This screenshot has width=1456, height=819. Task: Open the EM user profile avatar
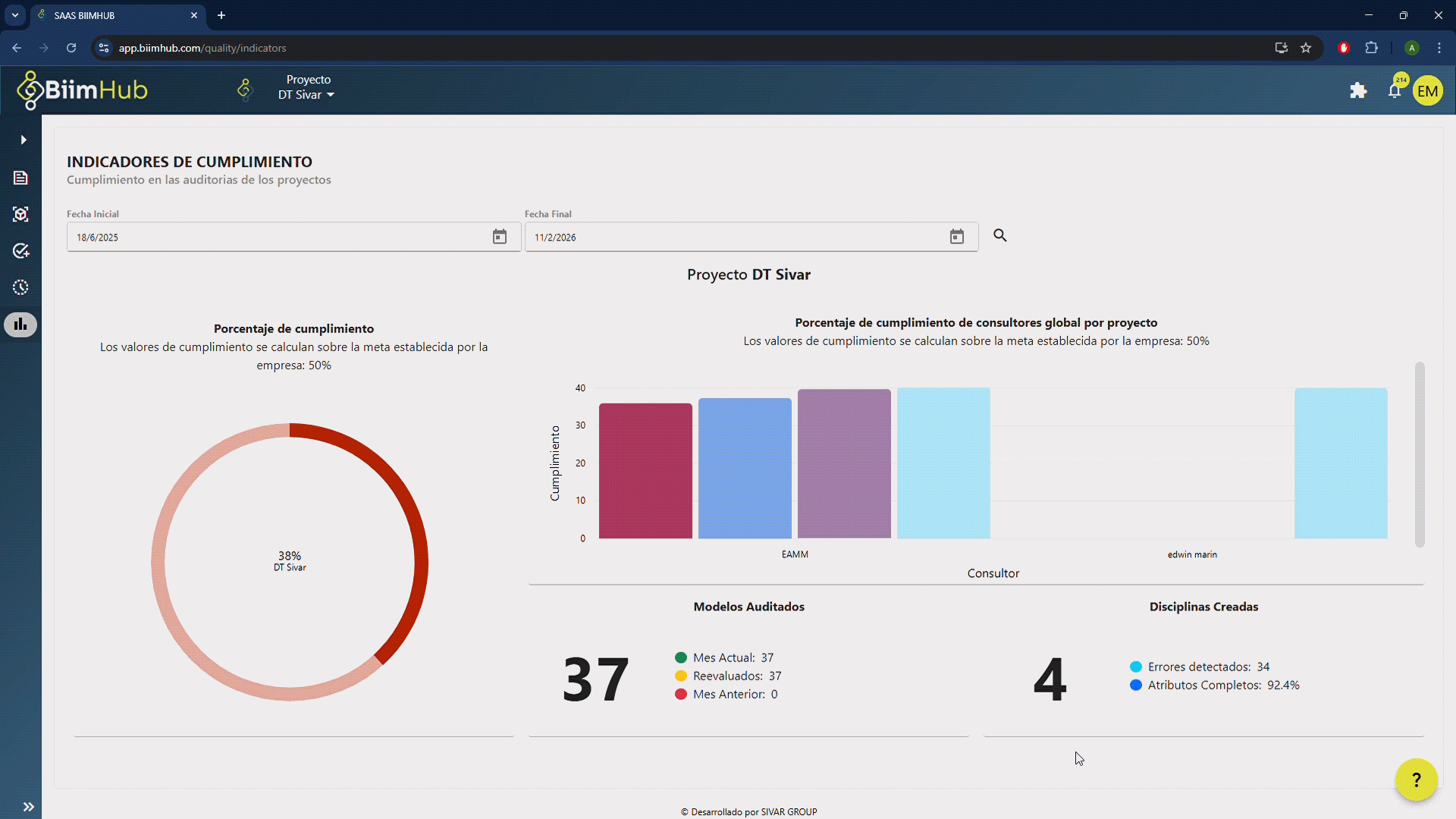pos(1429,89)
